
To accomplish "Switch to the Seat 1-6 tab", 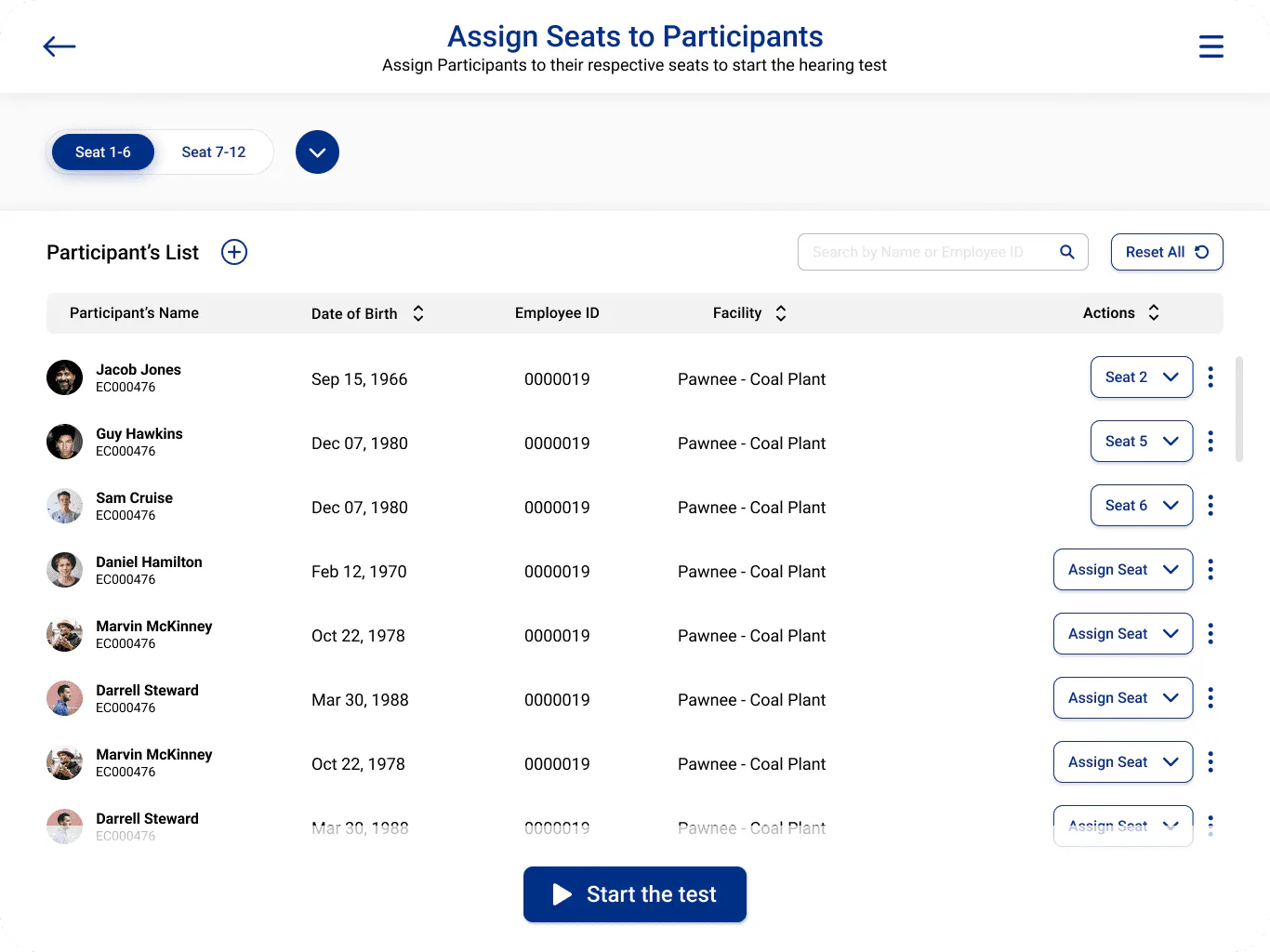I will tap(103, 152).
